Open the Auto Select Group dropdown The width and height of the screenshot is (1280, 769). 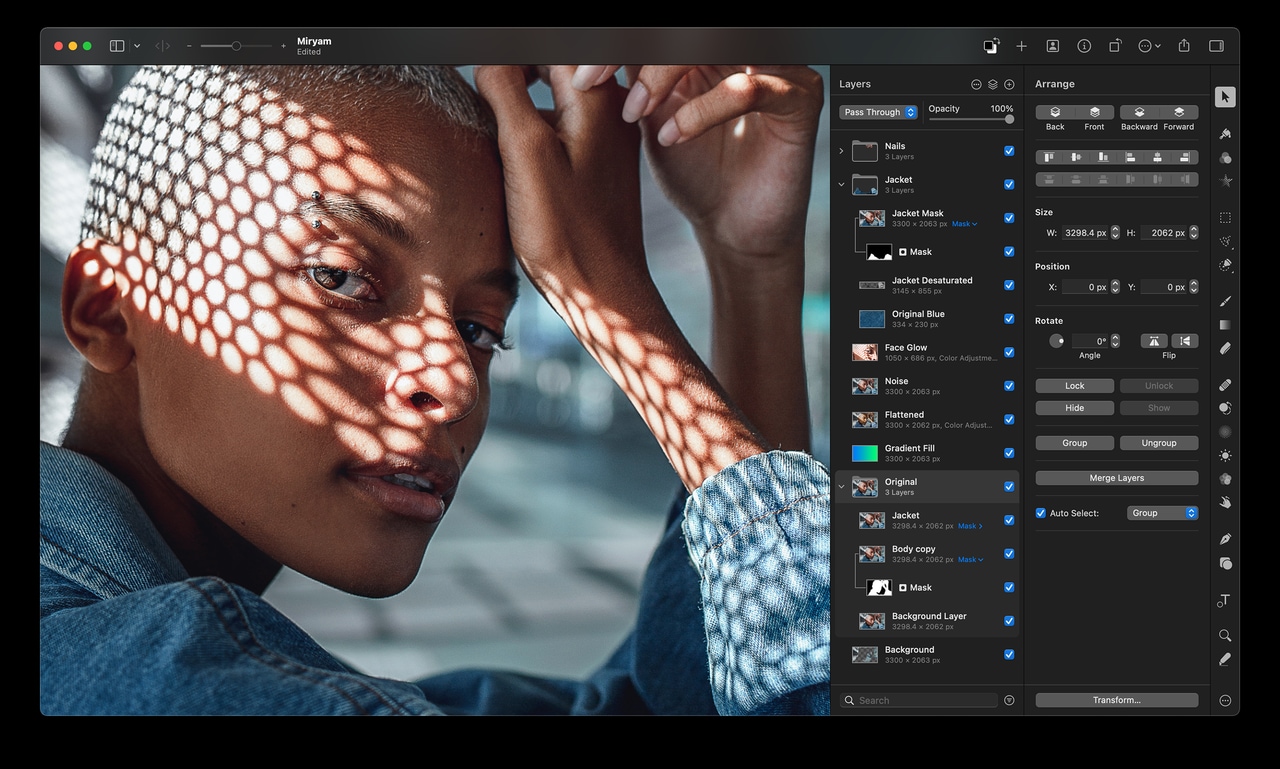tap(1162, 513)
